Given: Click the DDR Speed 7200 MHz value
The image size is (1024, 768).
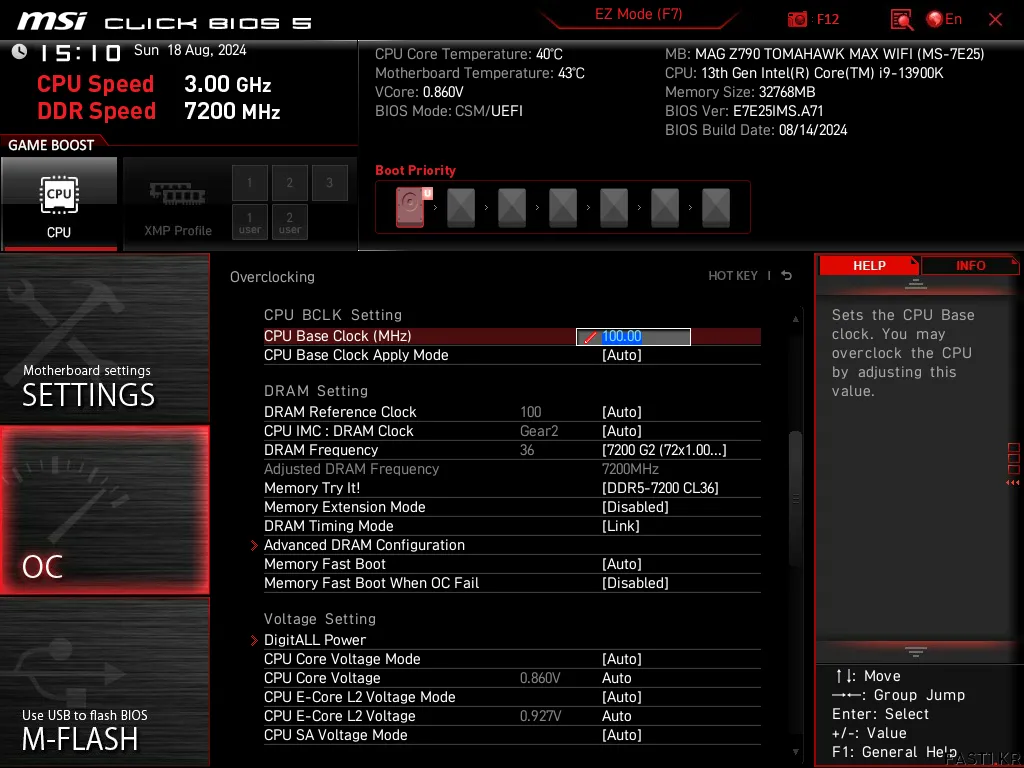Looking at the screenshot, I should (x=232, y=111).
